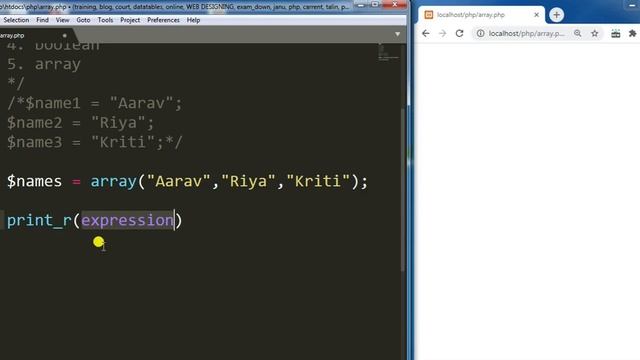
Task: Click the commented $name3 line
Action: point(95,142)
